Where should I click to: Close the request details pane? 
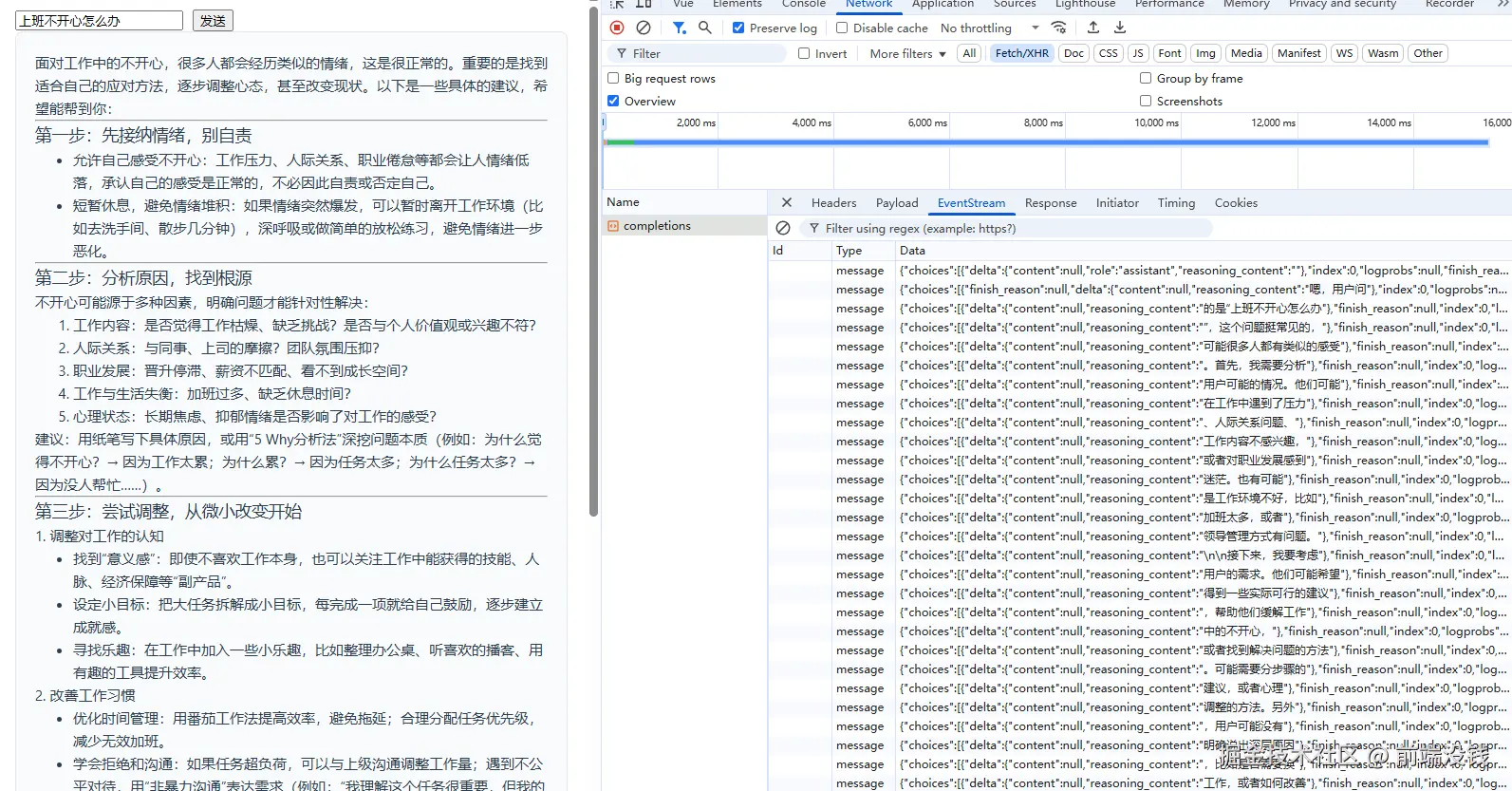coord(786,202)
